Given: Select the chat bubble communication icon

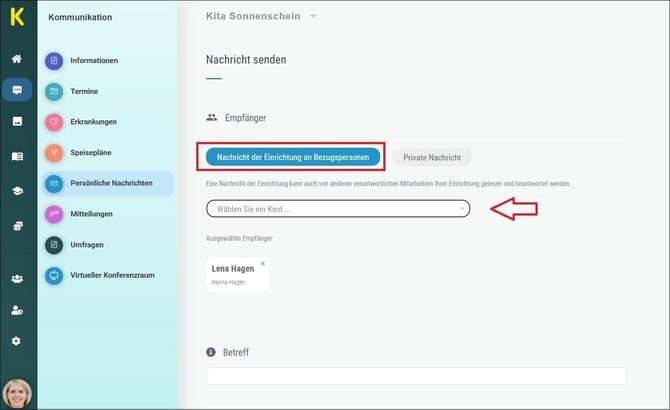Looking at the screenshot, I should 17,90.
